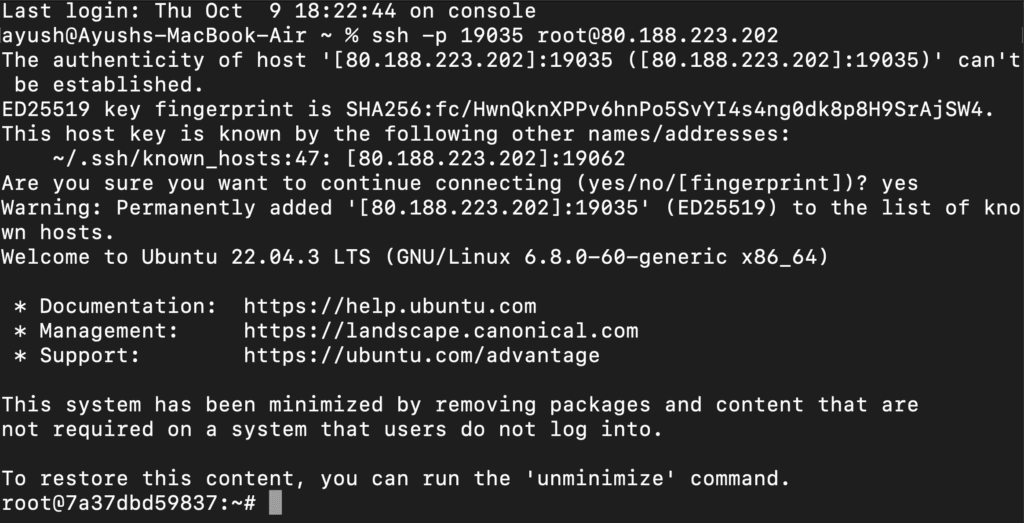The width and height of the screenshot is (1024, 523).
Task: Click the typed "yes" confirmation answer
Action: tap(900, 183)
